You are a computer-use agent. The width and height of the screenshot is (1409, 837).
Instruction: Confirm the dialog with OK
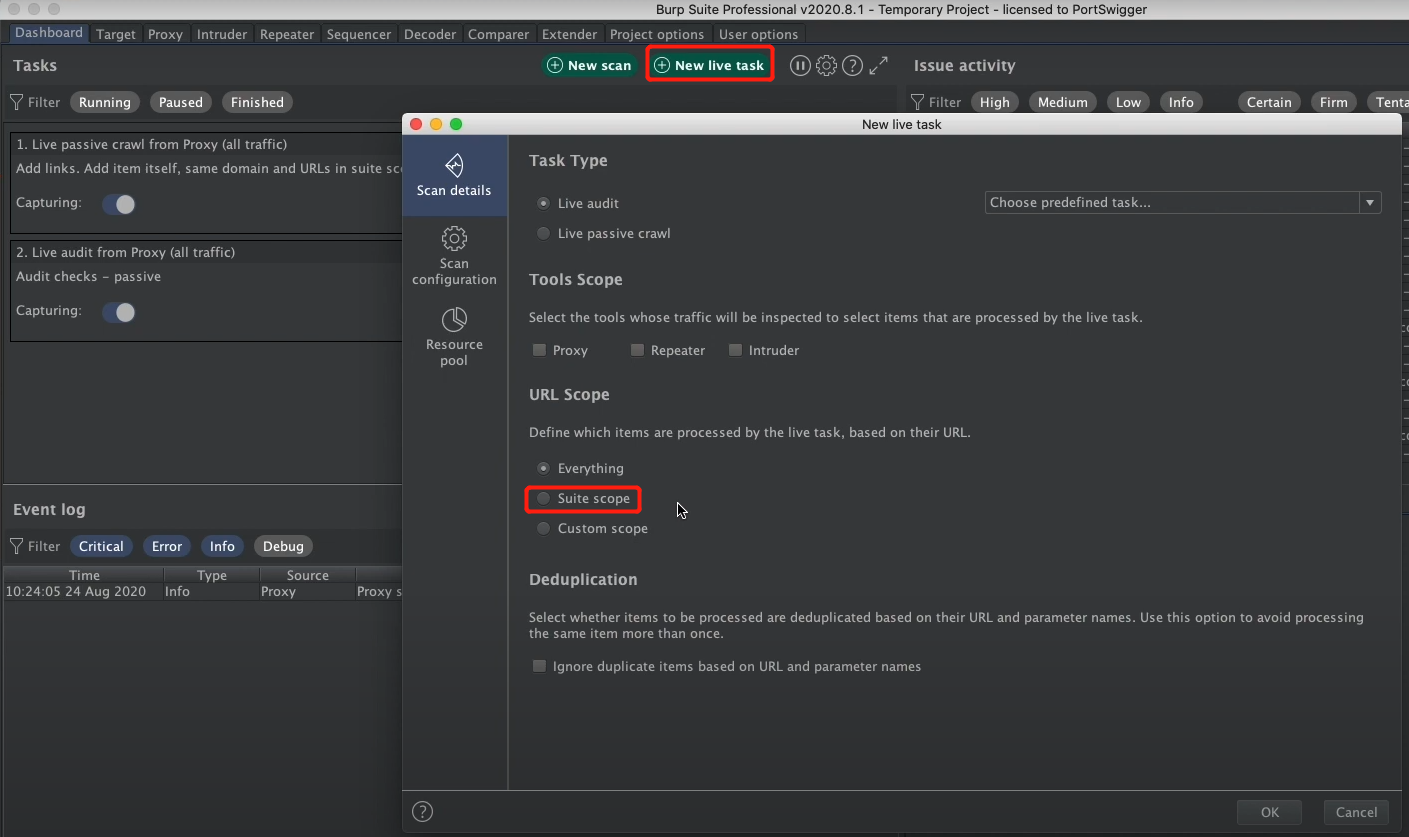[1270, 812]
